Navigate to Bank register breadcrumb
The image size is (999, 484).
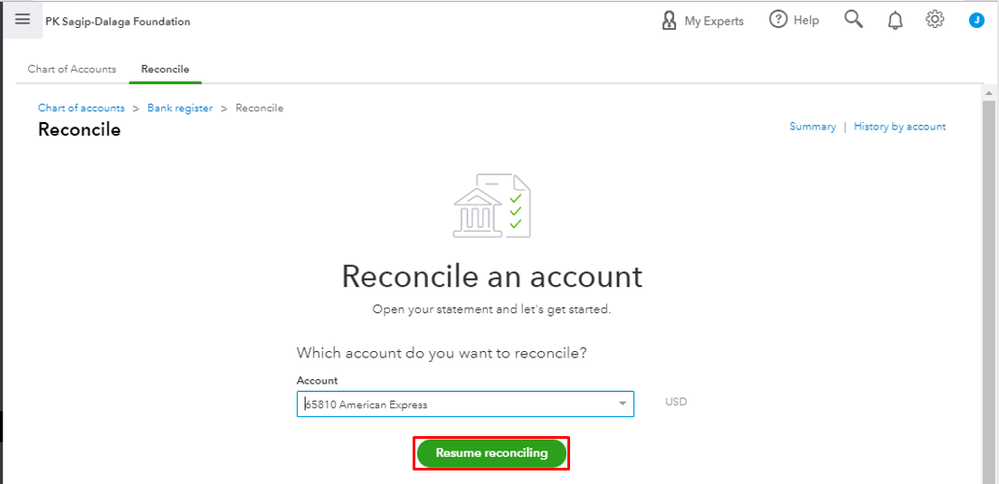tap(180, 108)
